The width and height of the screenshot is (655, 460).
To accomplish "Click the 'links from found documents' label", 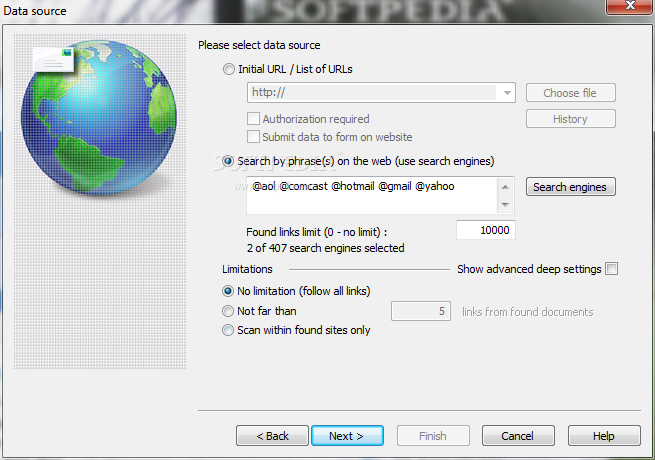I will coord(528,312).
